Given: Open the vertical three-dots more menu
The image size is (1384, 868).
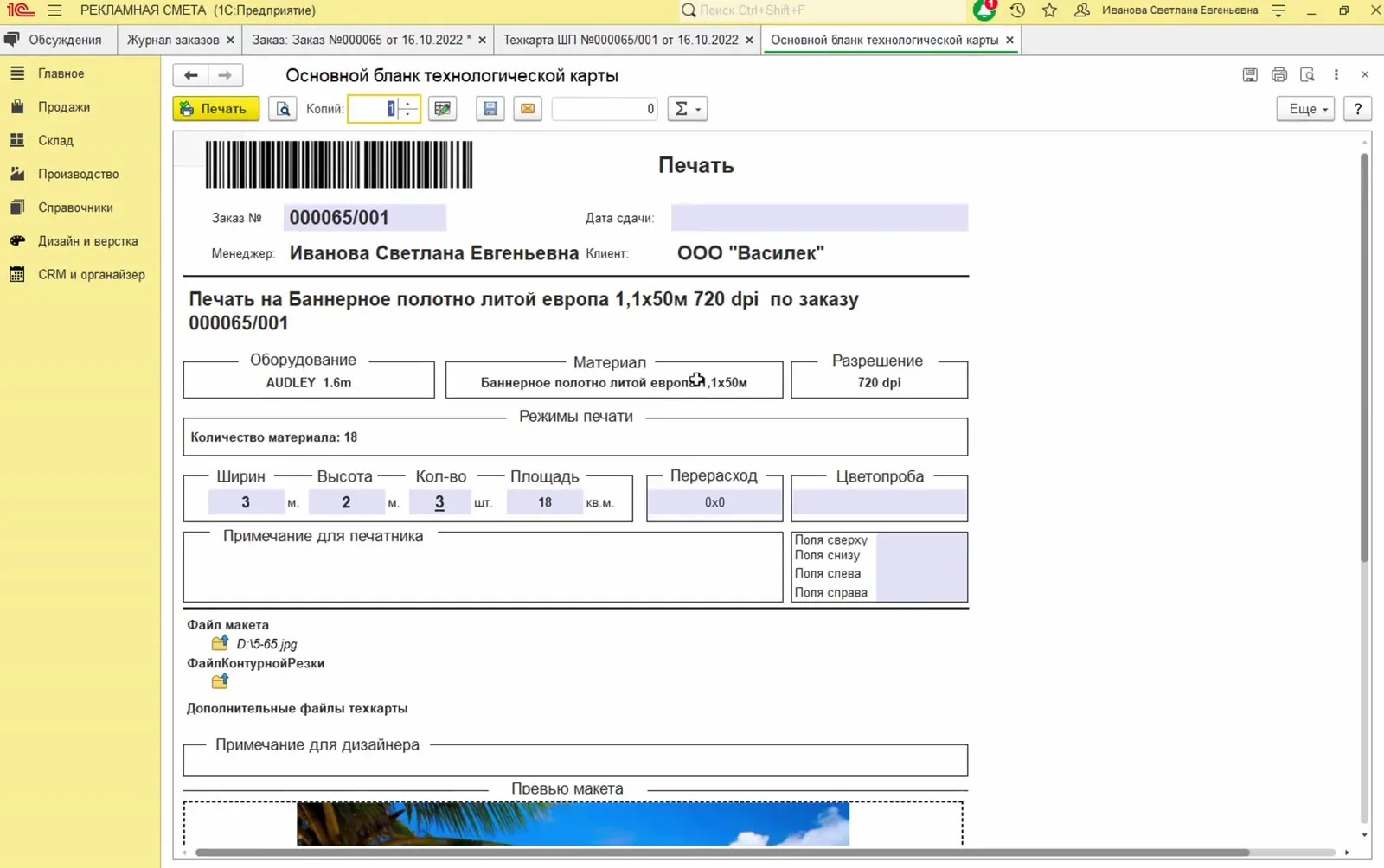Looking at the screenshot, I should [x=1336, y=75].
